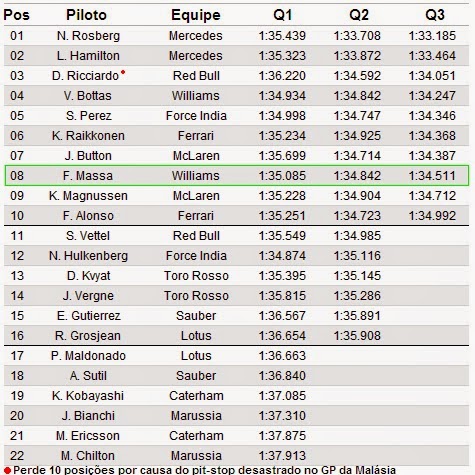Click the red dot beside D. Ricciardo

123,72
